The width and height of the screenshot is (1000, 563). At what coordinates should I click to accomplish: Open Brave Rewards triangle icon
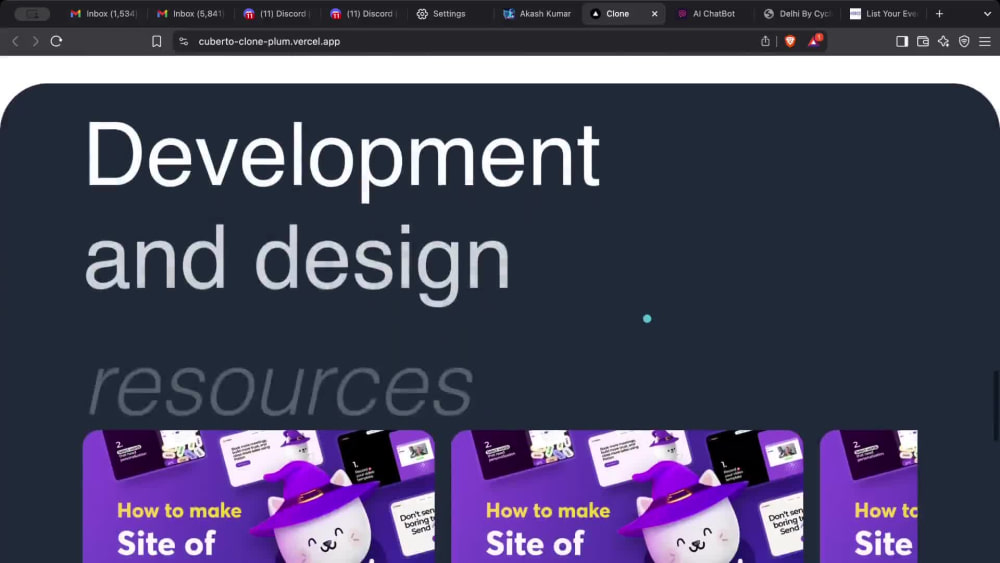click(814, 41)
